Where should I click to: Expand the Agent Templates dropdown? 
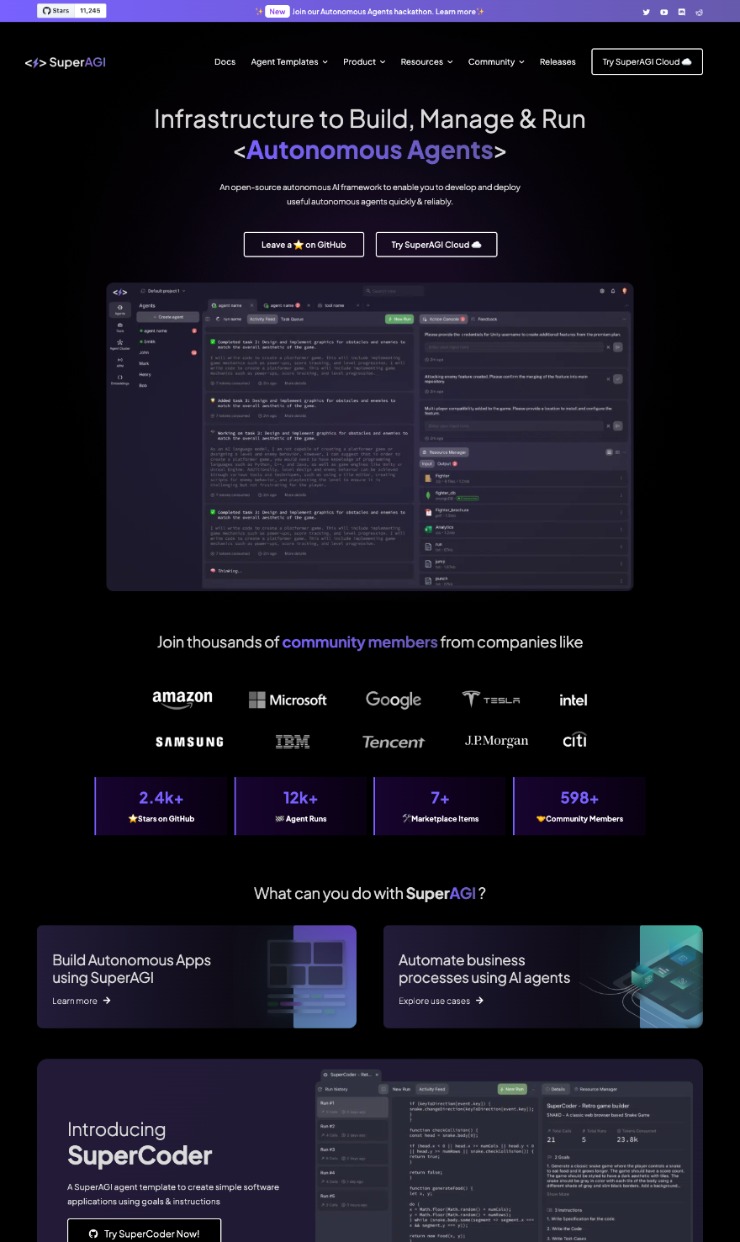pos(289,62)
